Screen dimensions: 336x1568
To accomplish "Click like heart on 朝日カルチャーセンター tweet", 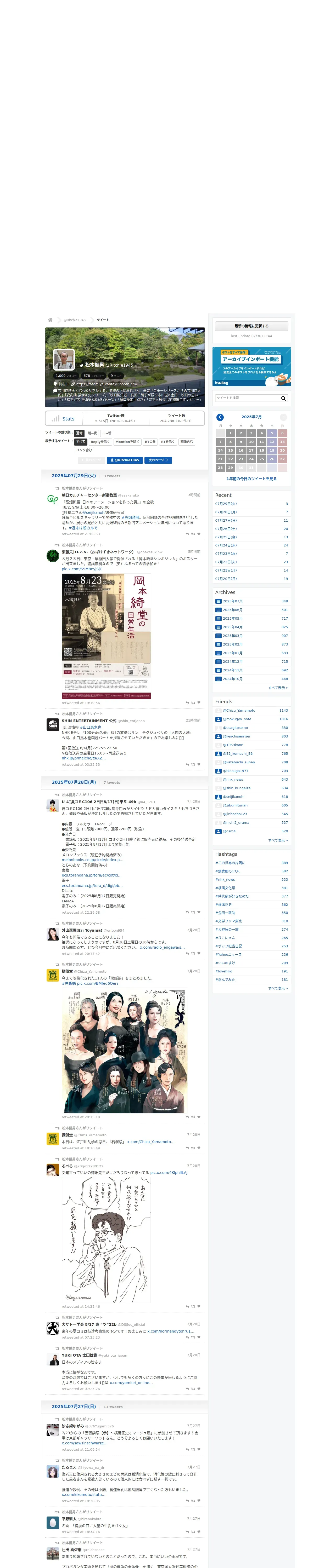I will point(199,534).
